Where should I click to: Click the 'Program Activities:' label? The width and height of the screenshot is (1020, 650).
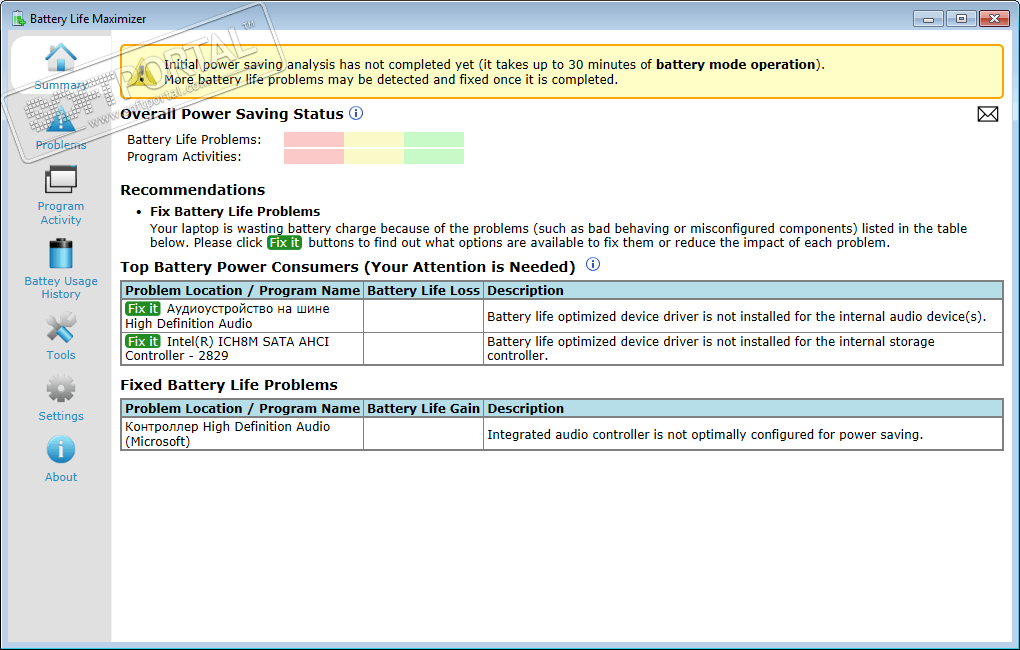click(x=184, y=157)
